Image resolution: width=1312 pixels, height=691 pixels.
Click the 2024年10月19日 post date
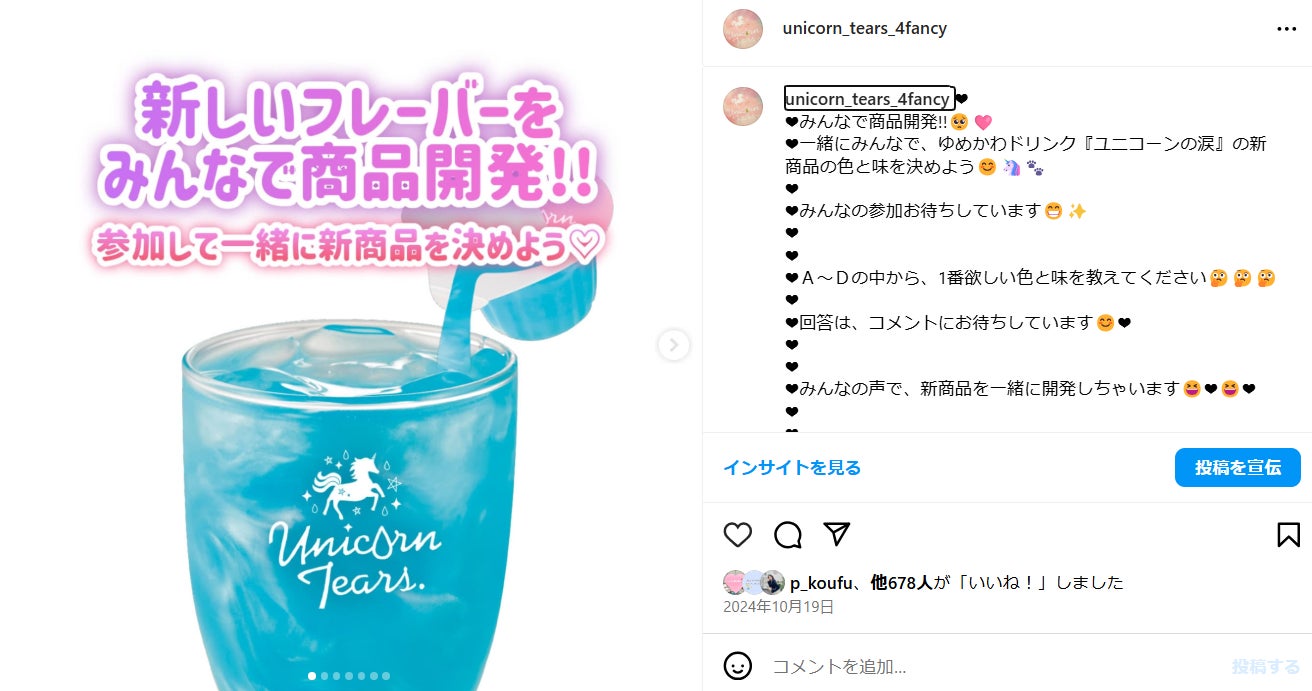[778, 607]
